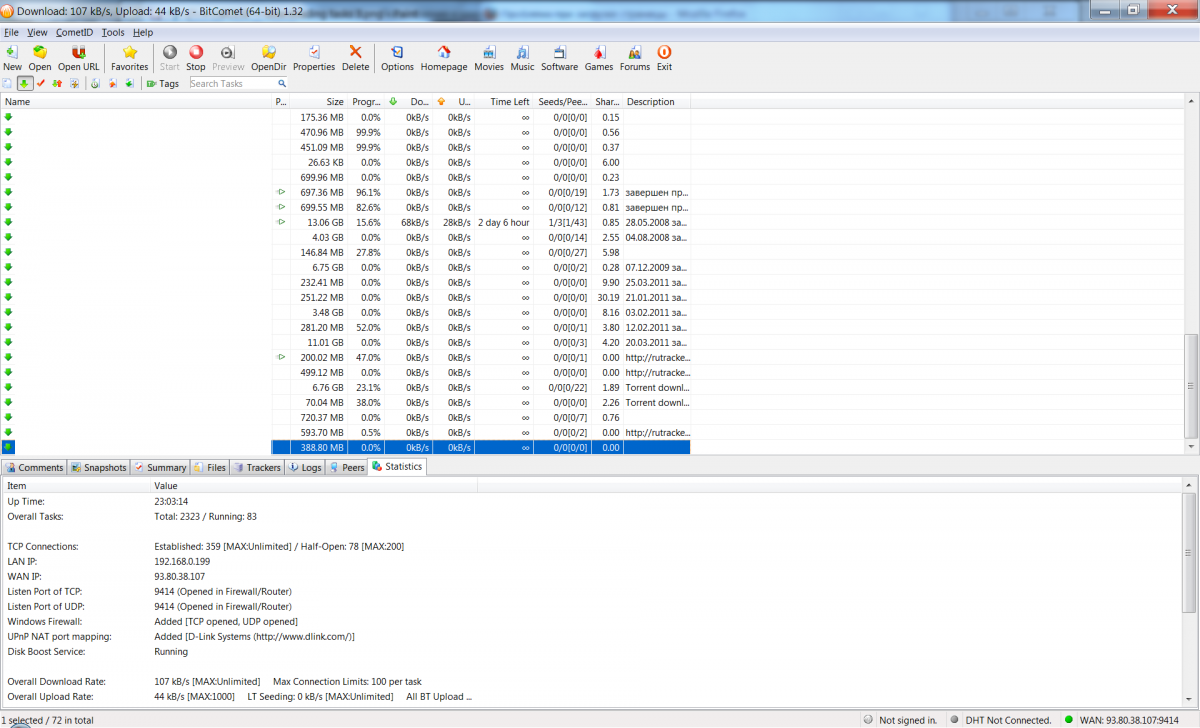Image resolution: width=1200 pixels, height=728 pixels.
Task: Toggle the downloading filter green arrow button
Action: [24, 84]
